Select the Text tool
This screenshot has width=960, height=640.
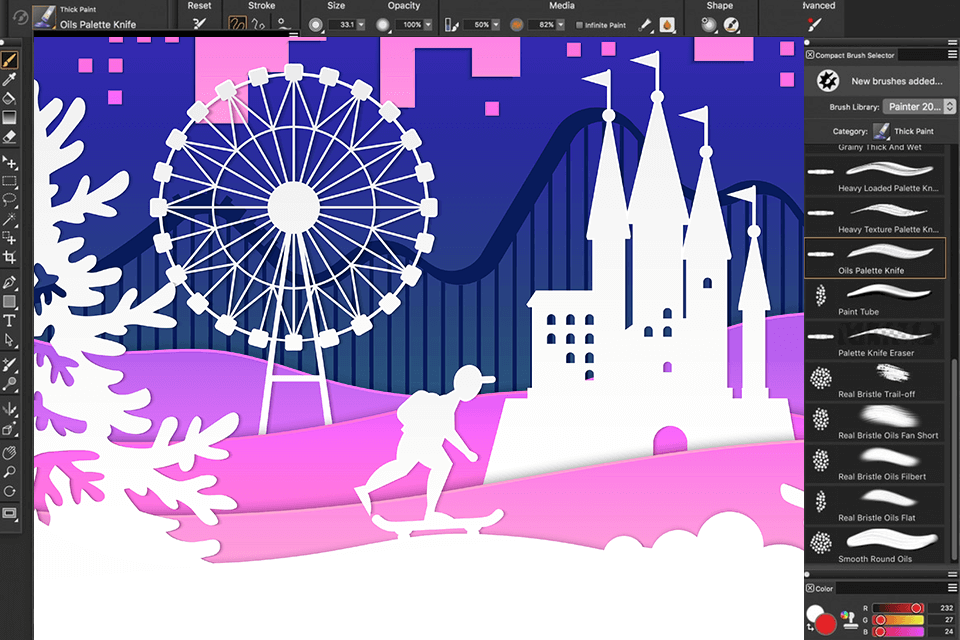[11, 319]
